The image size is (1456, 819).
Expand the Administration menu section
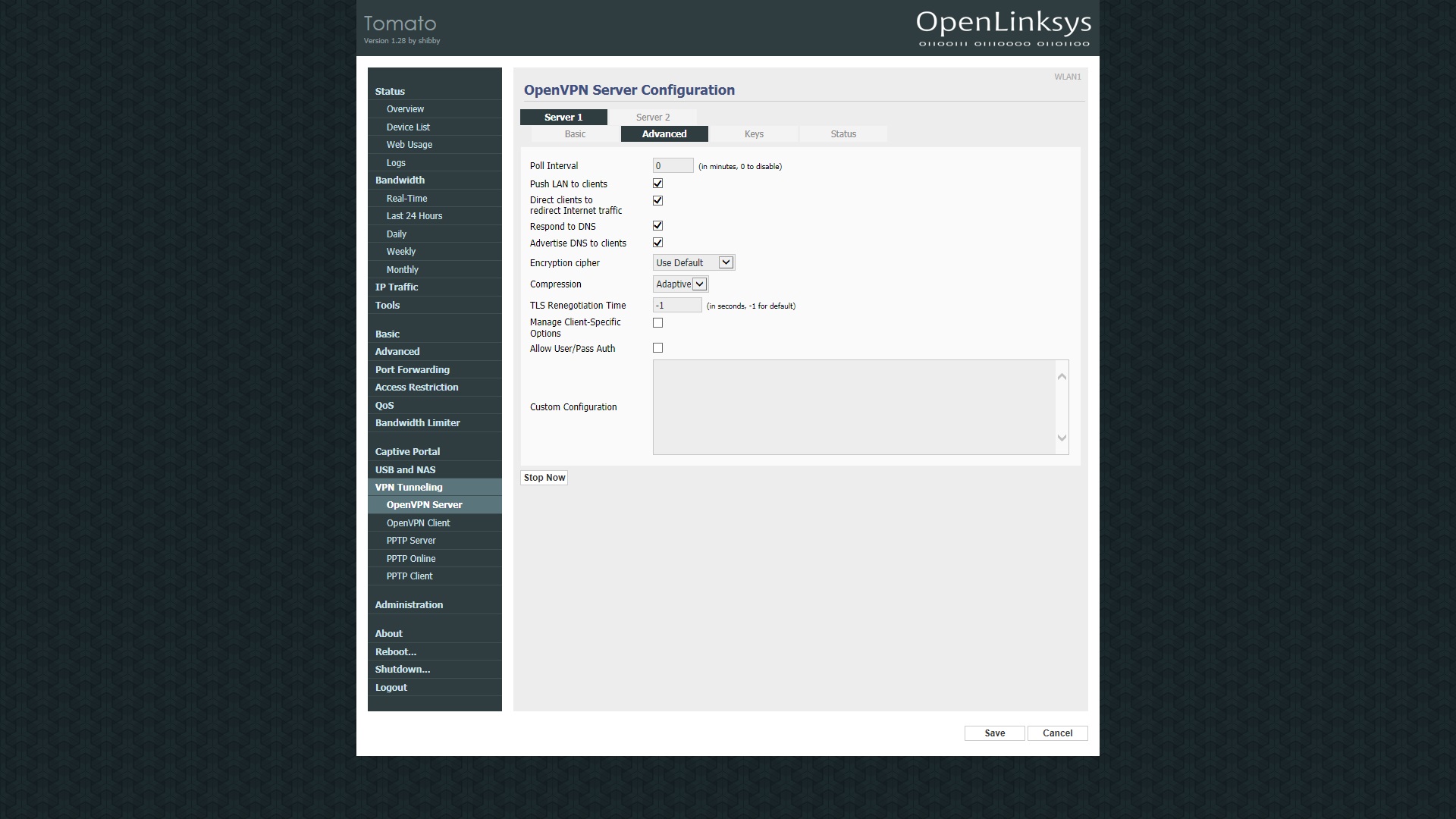click(x=409, y=605)
